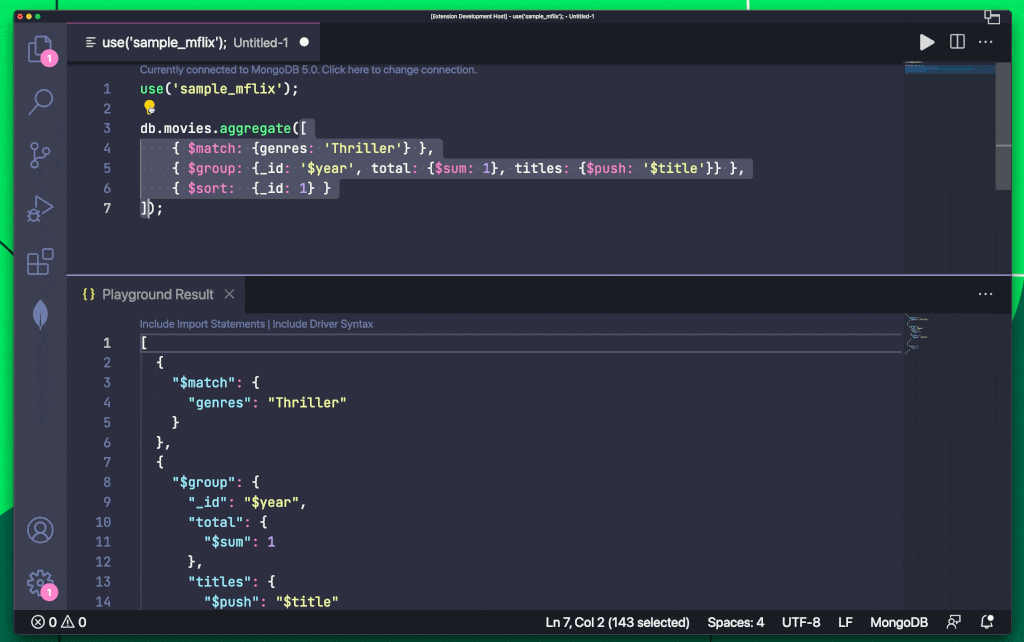Click "$group" key in Playground Result
1024x642 pixels.
[204, 483]
